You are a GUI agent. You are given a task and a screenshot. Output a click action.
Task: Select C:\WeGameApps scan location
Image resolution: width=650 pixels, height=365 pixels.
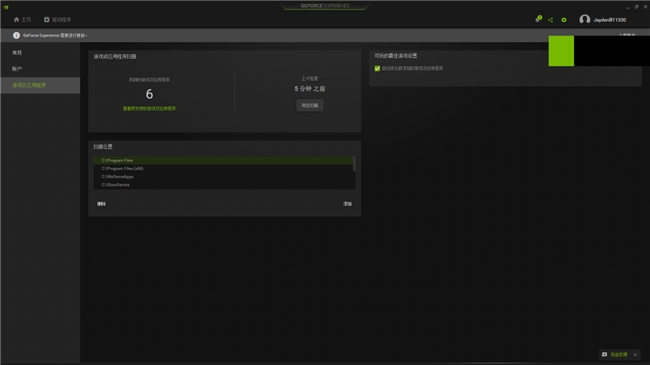click(223, 177)
